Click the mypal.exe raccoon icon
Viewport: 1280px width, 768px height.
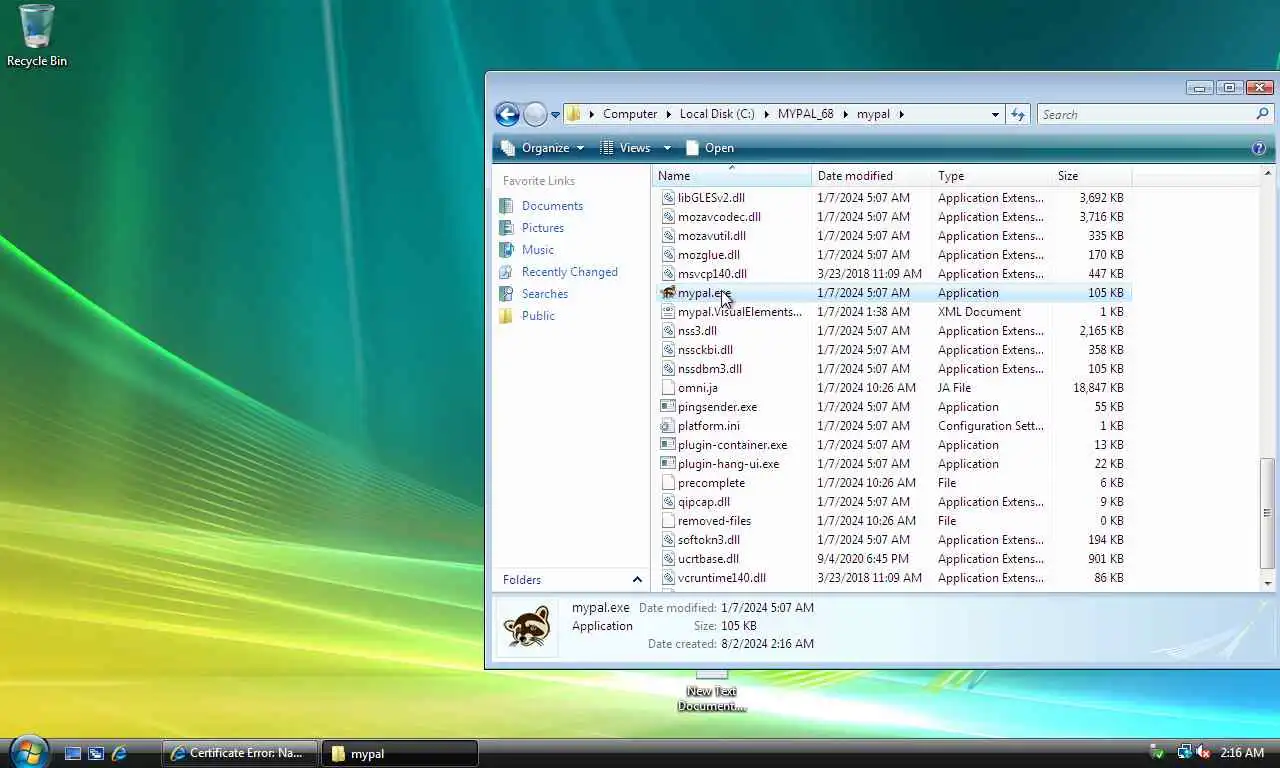tap(668, 293)
